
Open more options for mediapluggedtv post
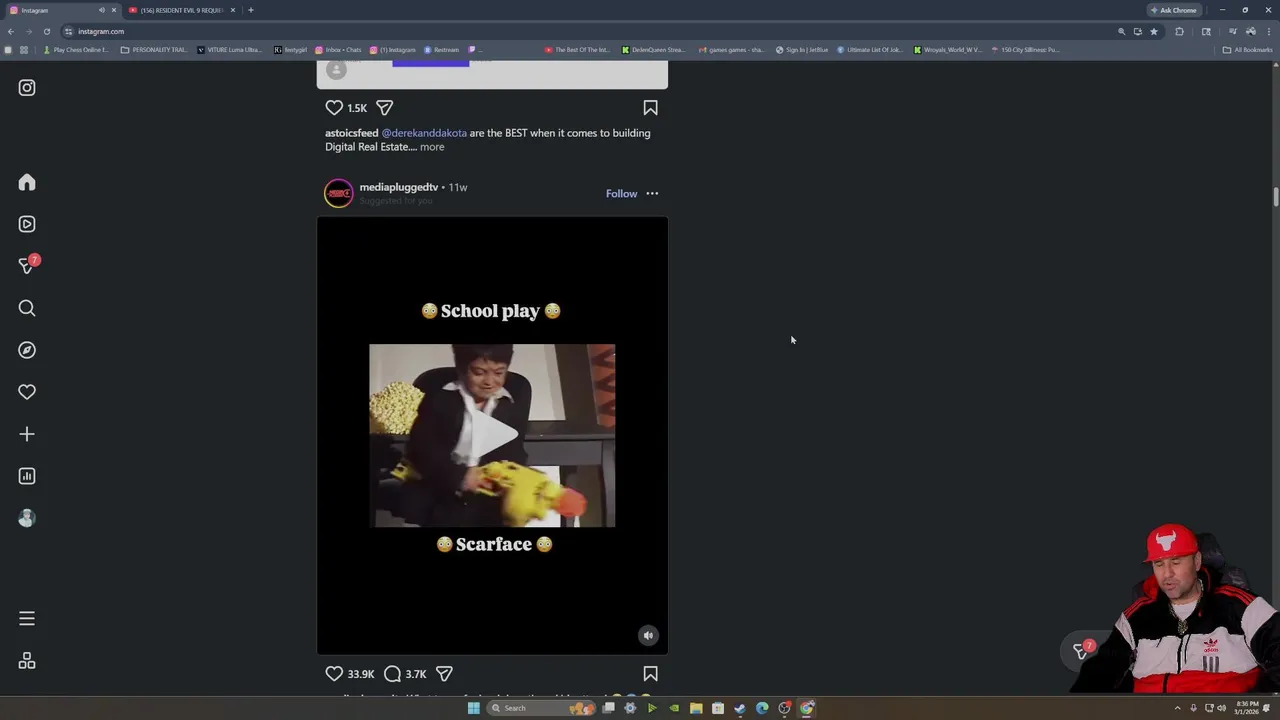652,194
